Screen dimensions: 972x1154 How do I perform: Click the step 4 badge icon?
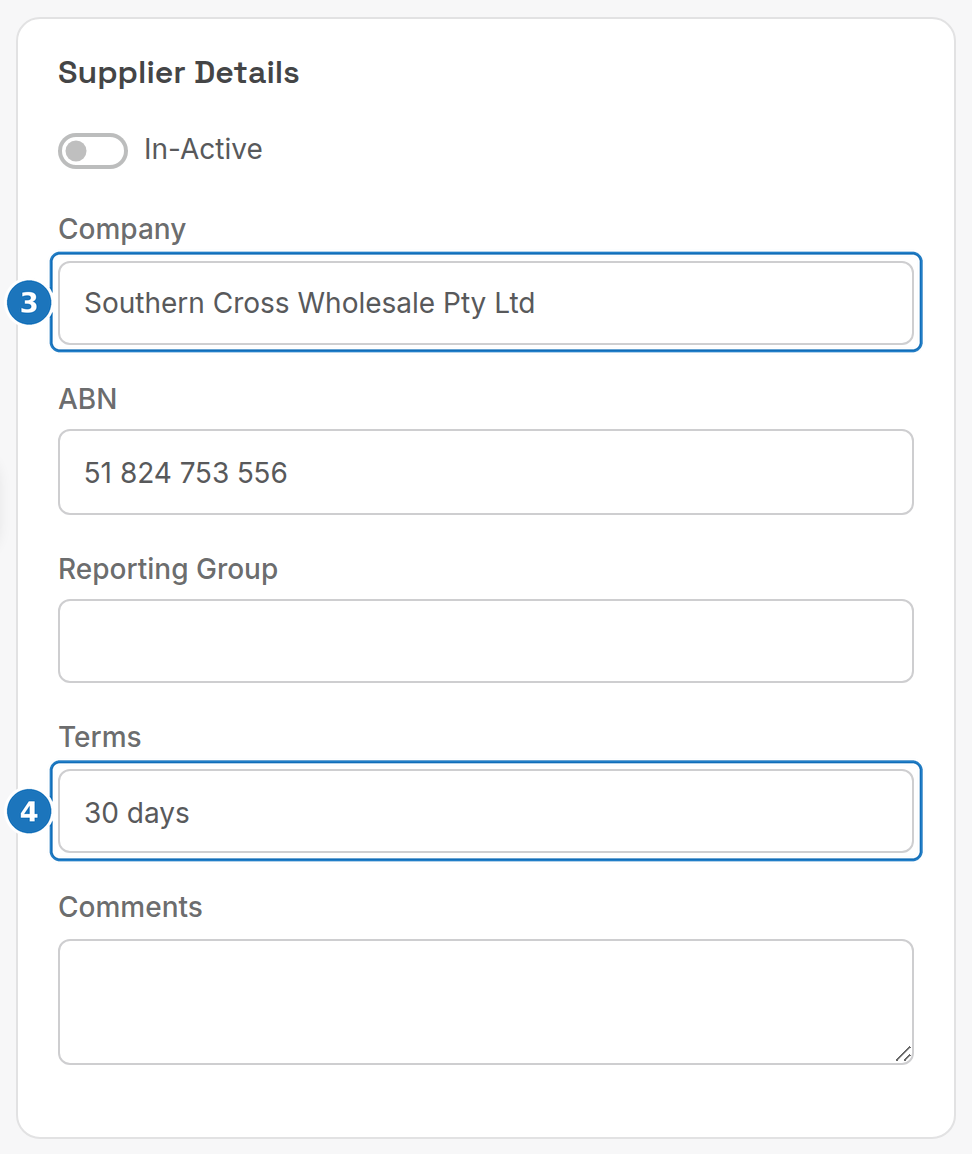[x=29, y=812]
